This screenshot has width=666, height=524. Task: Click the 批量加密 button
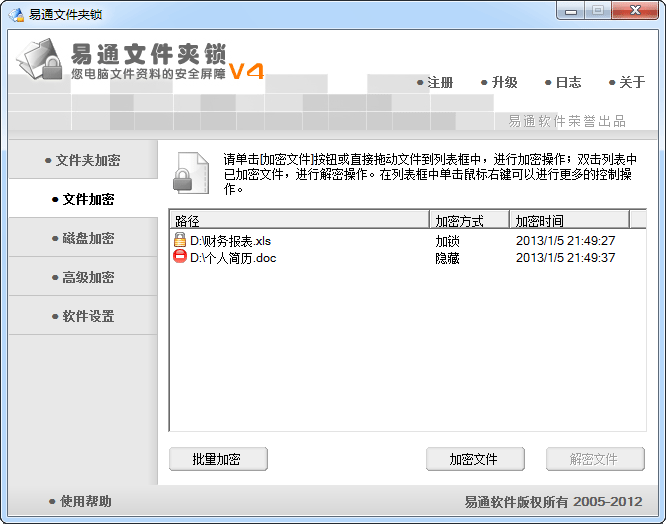point(218,459)
